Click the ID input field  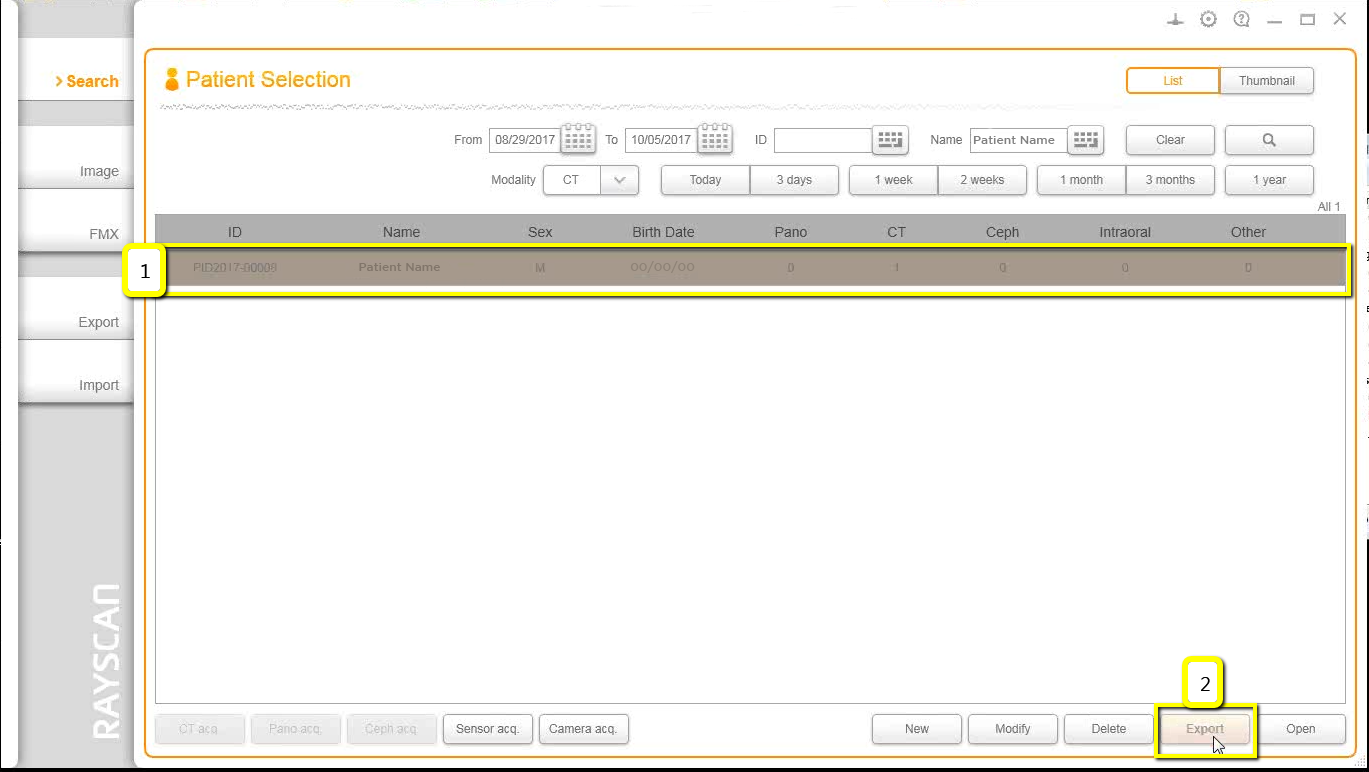(x=823, y=140)
